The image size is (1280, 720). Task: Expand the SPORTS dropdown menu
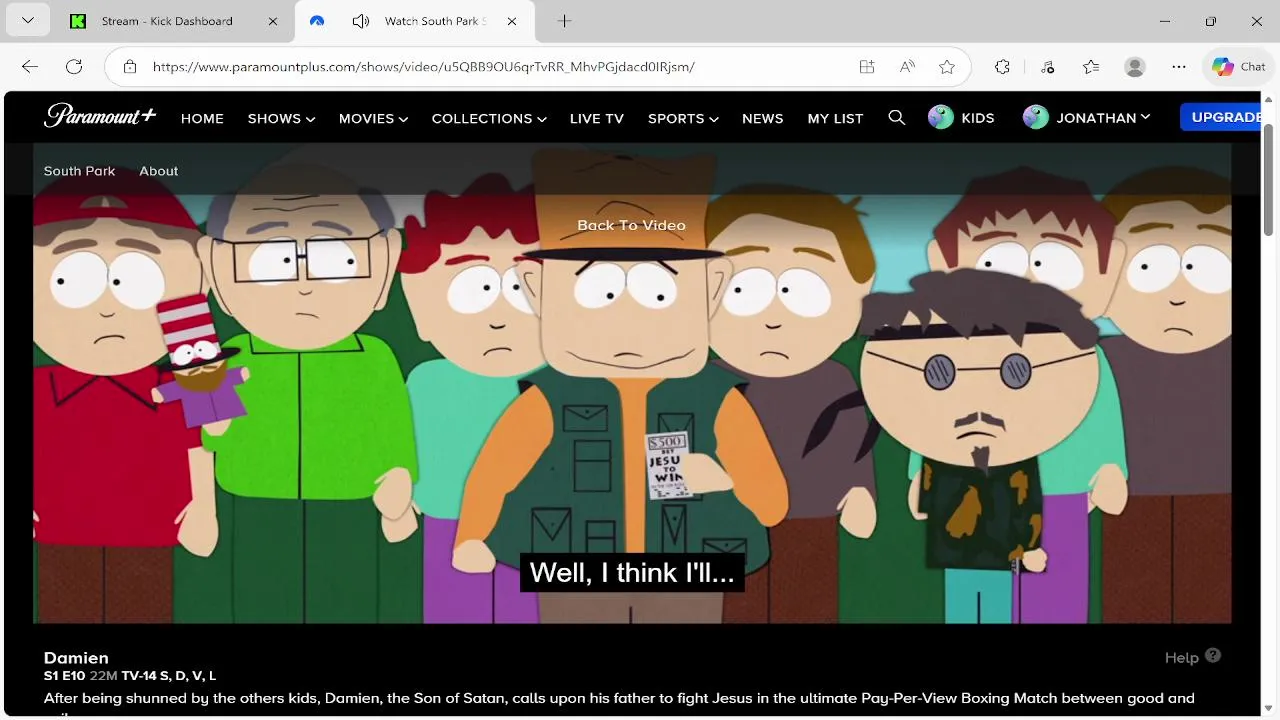[683, 118]
